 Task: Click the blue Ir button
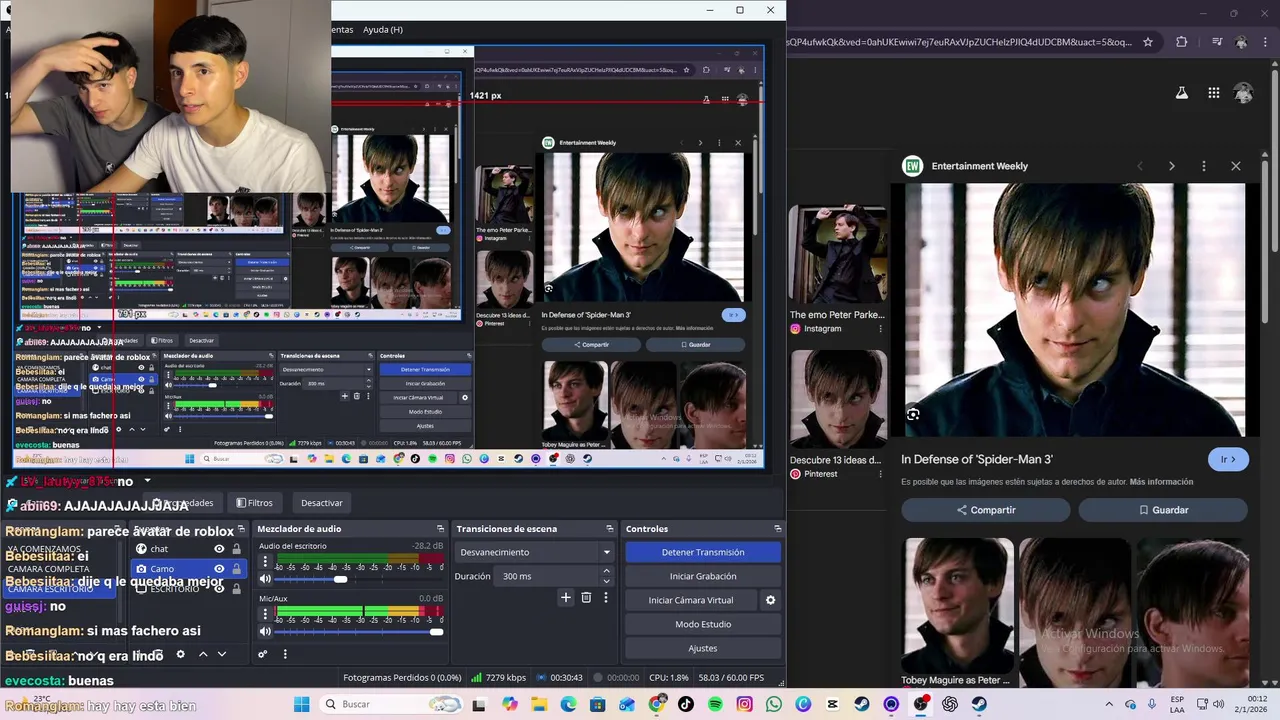1228,459
